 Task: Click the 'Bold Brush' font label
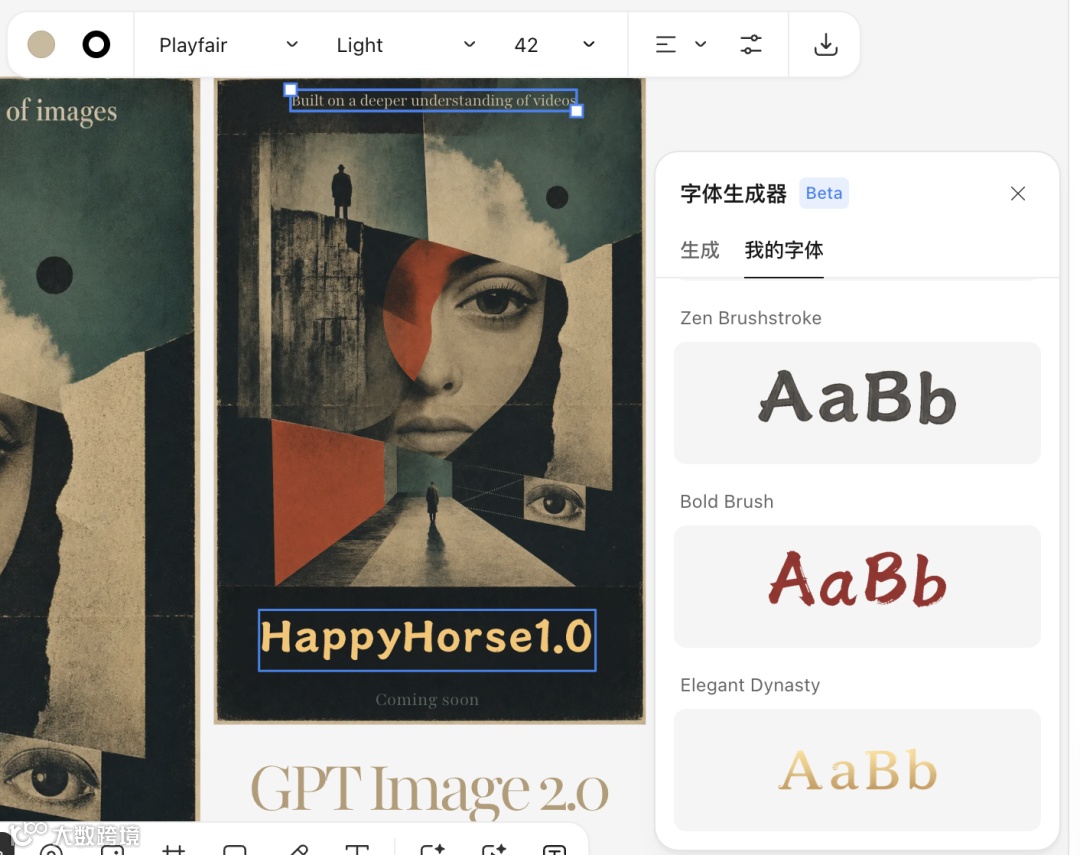727,502
